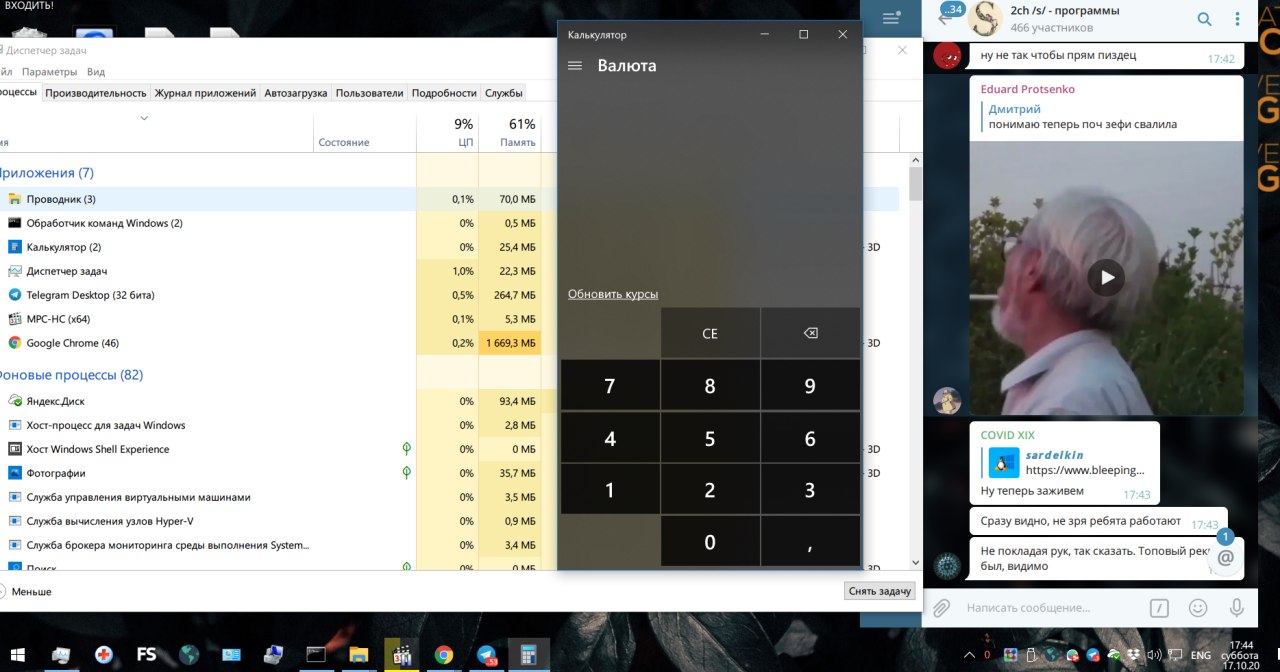Switch to Службы tab
Image resolution: width=1280 pixels, height=672 pixels.
pyautogui.click(x=504, y=93)
